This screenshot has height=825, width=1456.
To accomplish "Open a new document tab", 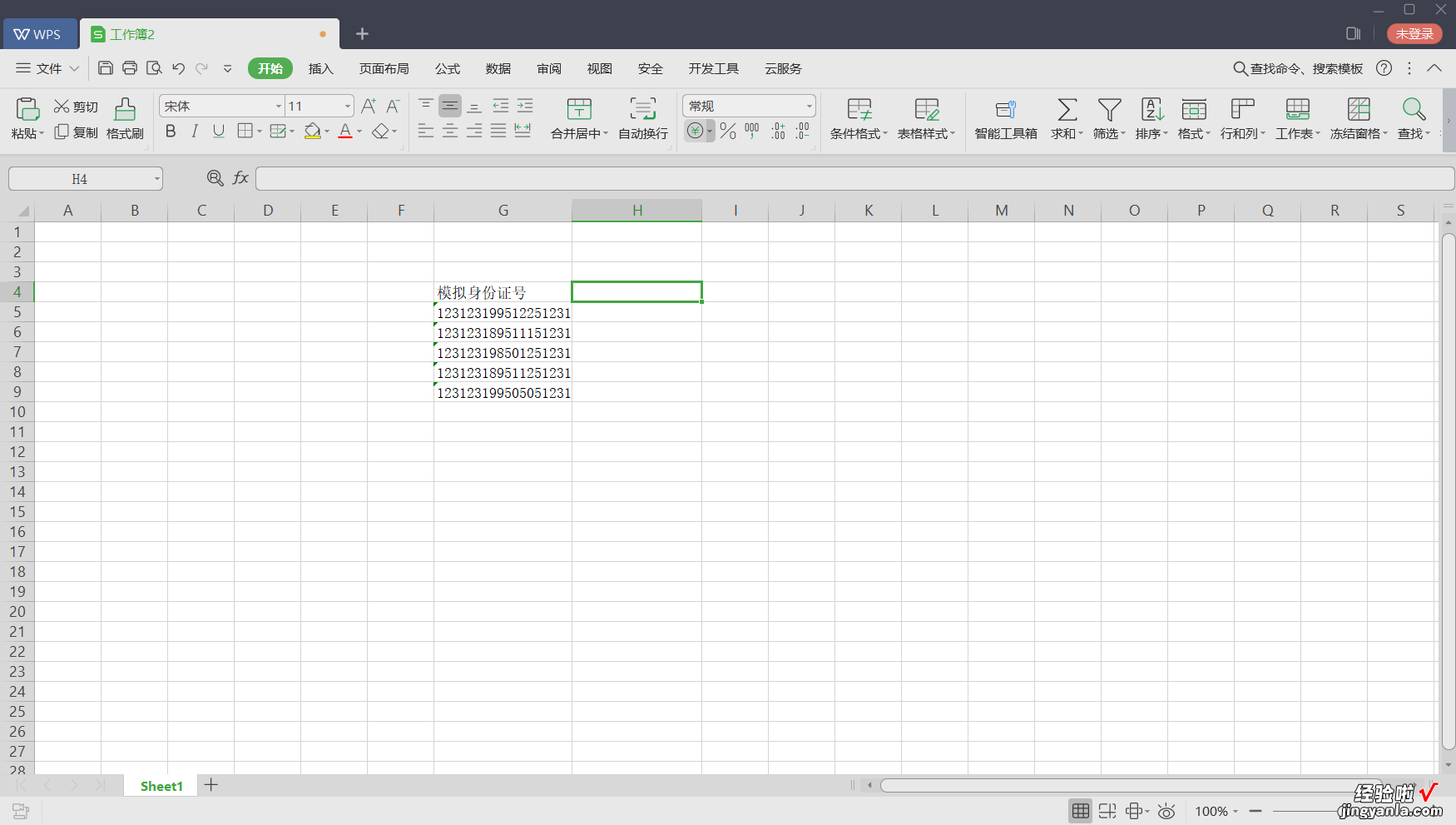I will pyautogui.click(x=362, y=33).
